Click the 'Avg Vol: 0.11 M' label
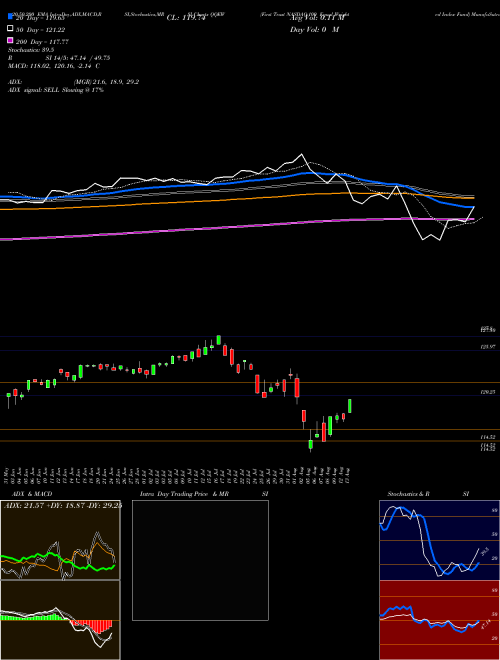 (x=317, y=18)
